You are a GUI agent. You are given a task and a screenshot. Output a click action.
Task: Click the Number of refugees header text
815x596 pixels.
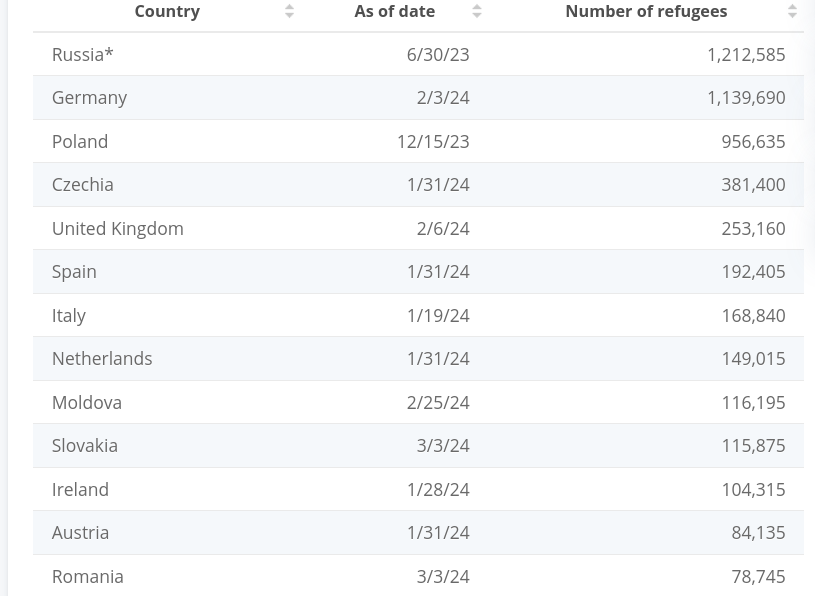[x=646, y=11]
